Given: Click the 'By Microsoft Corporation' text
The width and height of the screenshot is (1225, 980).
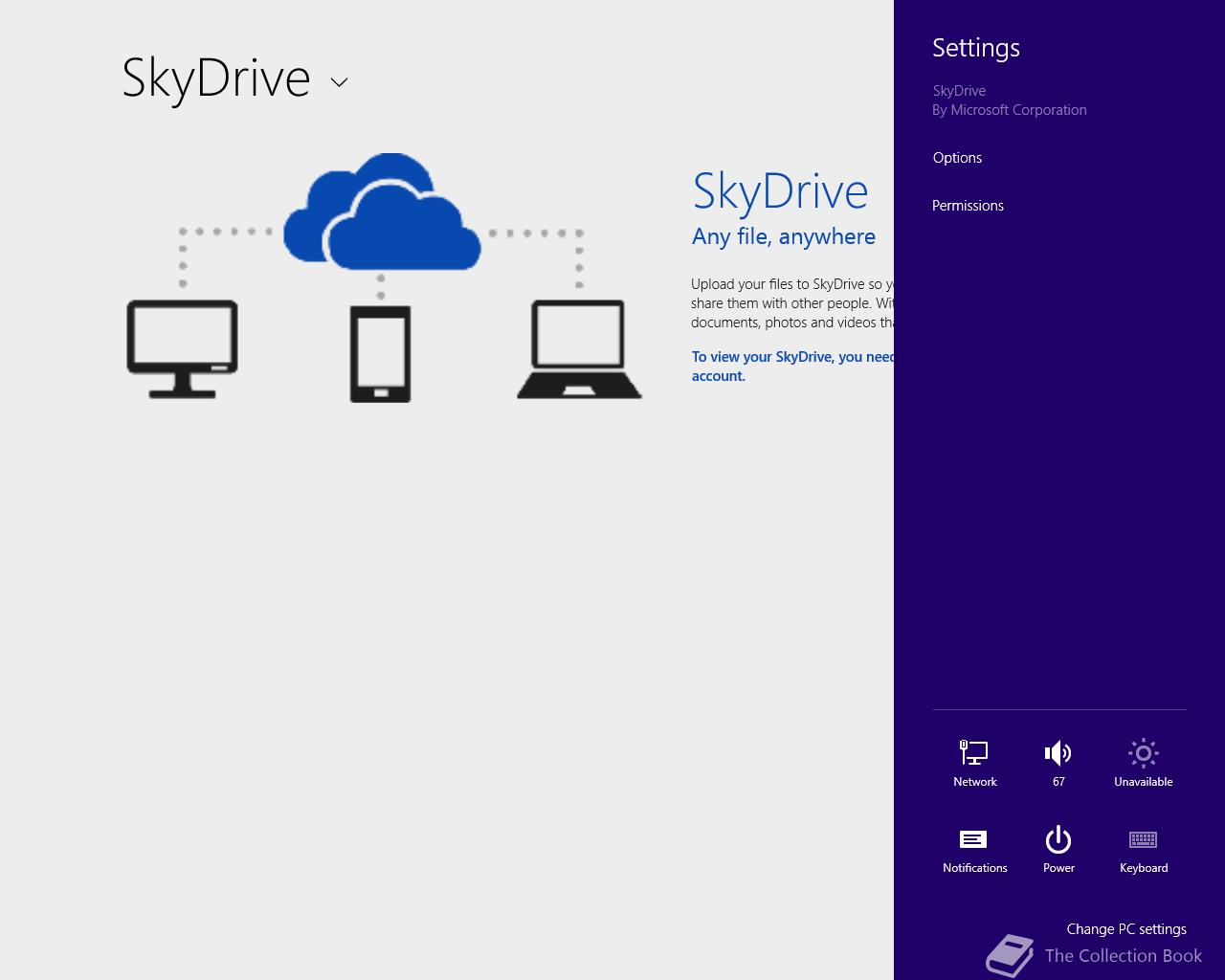Looking at the screenshot, I should click(1010, 110).
